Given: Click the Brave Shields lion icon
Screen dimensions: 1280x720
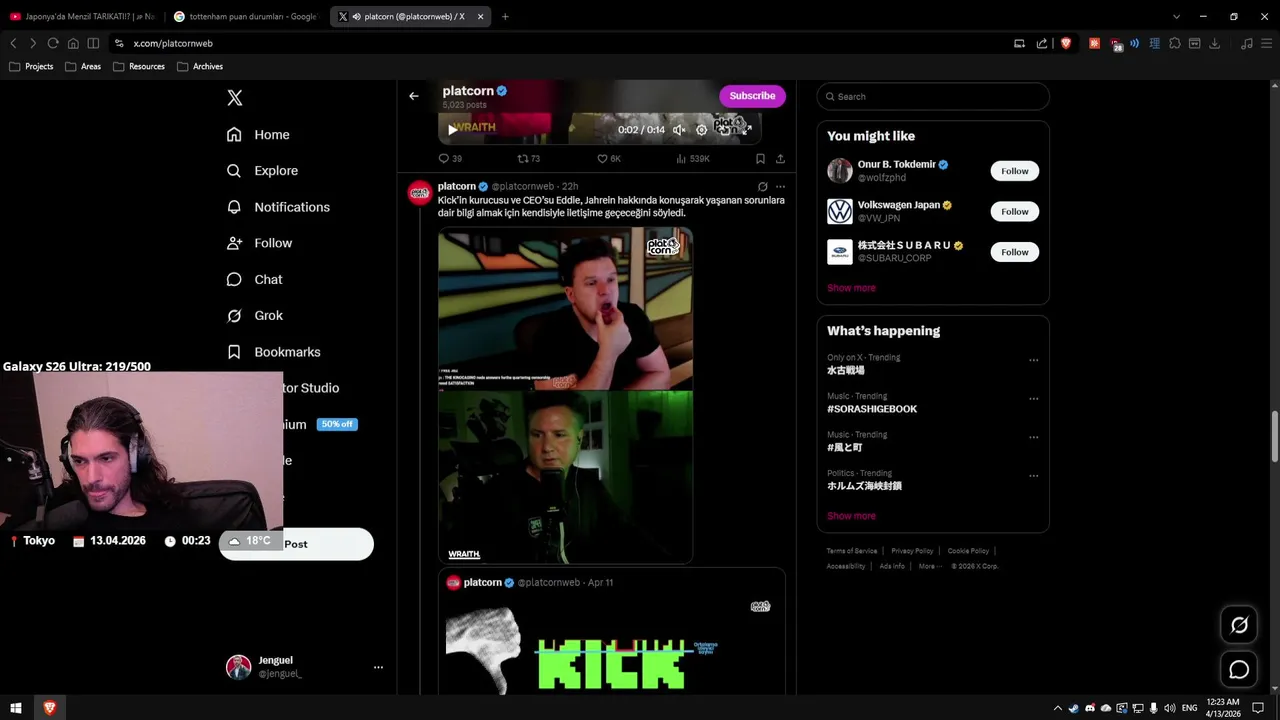Looking at the screenshot, I should tap(1066, 43).
